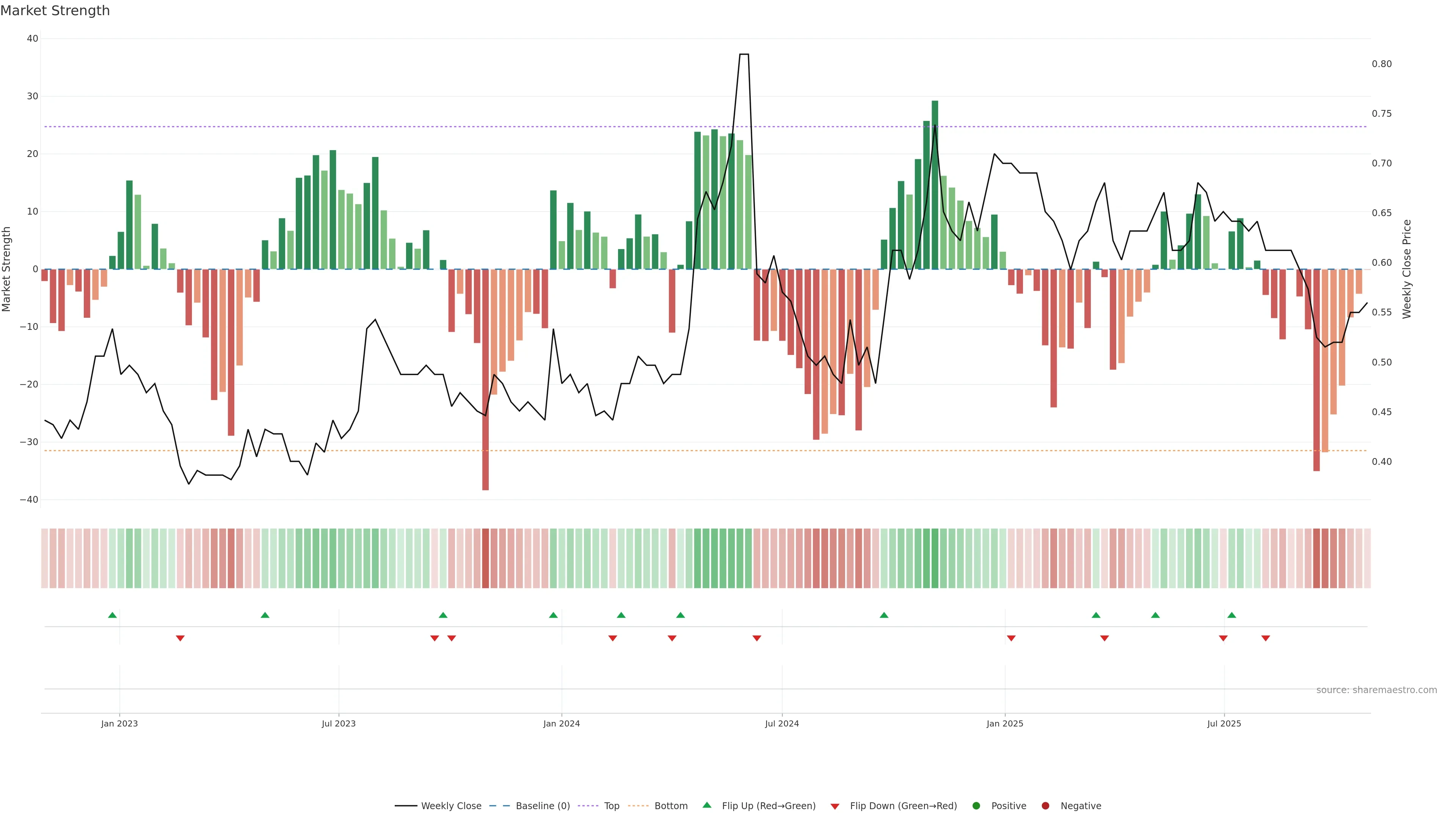This screenshot has height=819, width=1456.
Task: Click the Jul 2024 x-axis label
Action: tap(782, 723)
